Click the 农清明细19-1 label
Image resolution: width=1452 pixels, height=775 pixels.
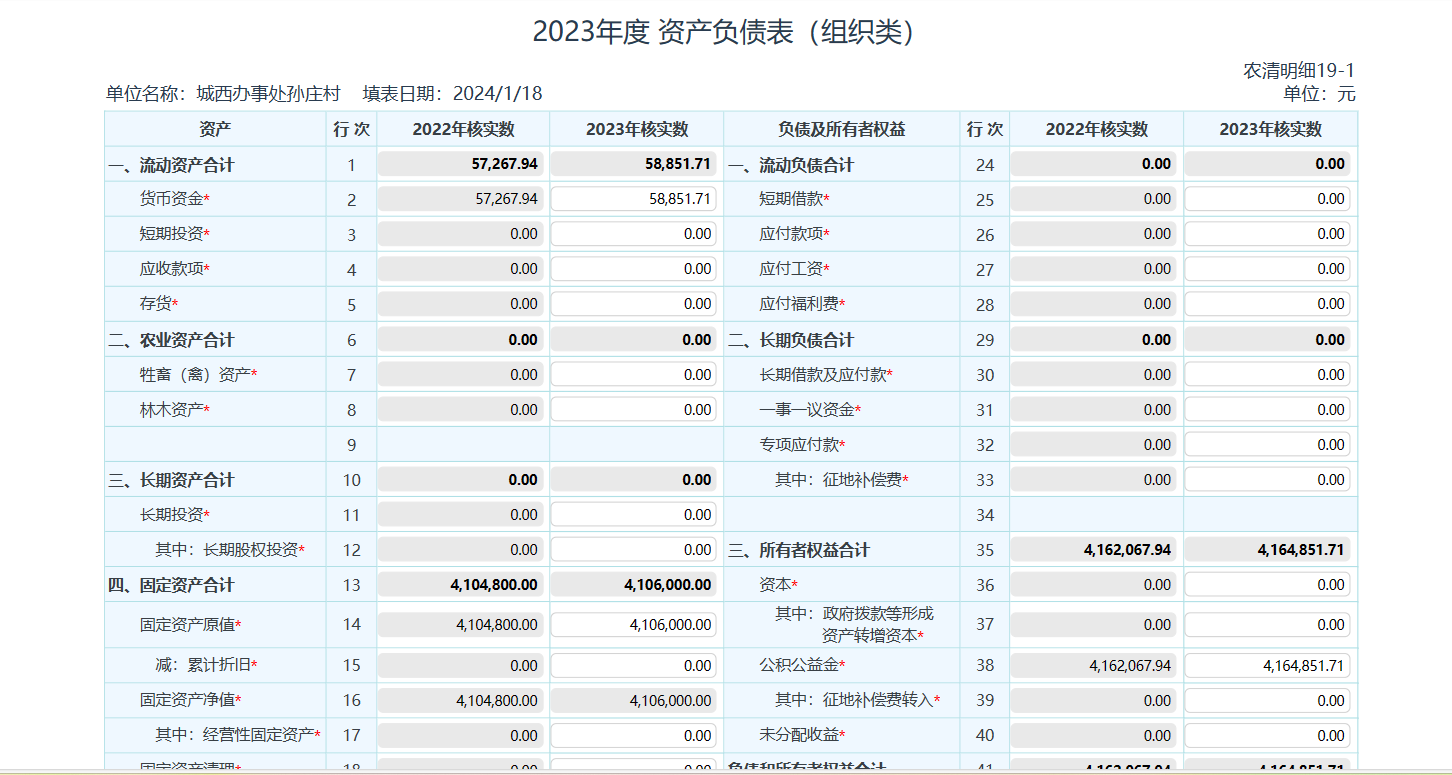point(1299,71)
